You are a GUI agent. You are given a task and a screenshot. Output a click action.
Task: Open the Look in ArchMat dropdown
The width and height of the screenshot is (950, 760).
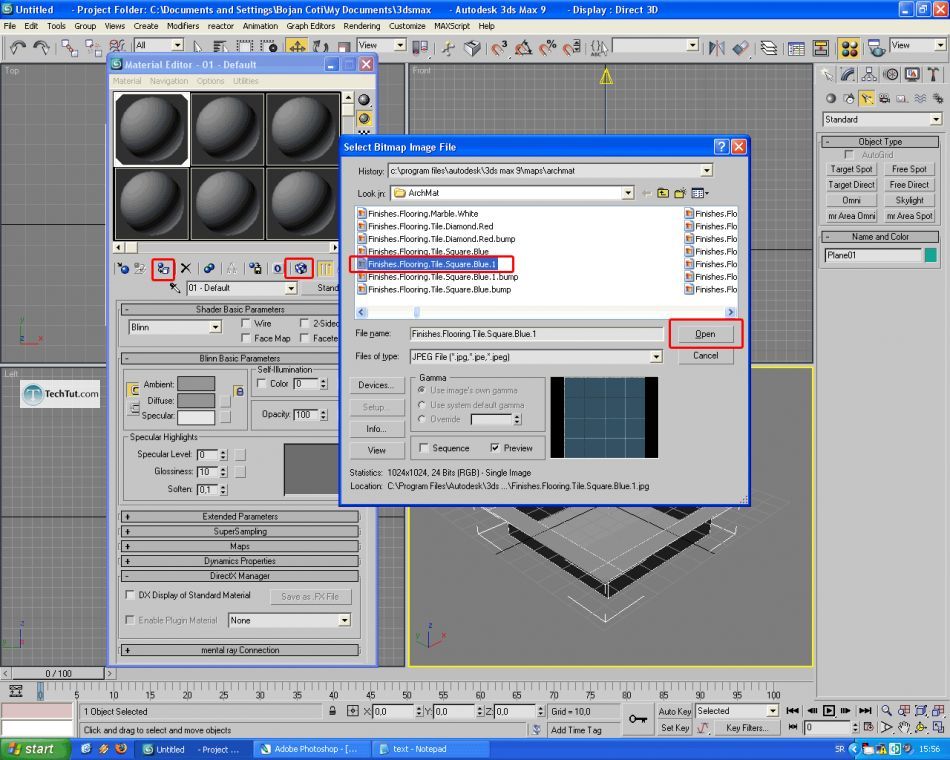(628, 193)
